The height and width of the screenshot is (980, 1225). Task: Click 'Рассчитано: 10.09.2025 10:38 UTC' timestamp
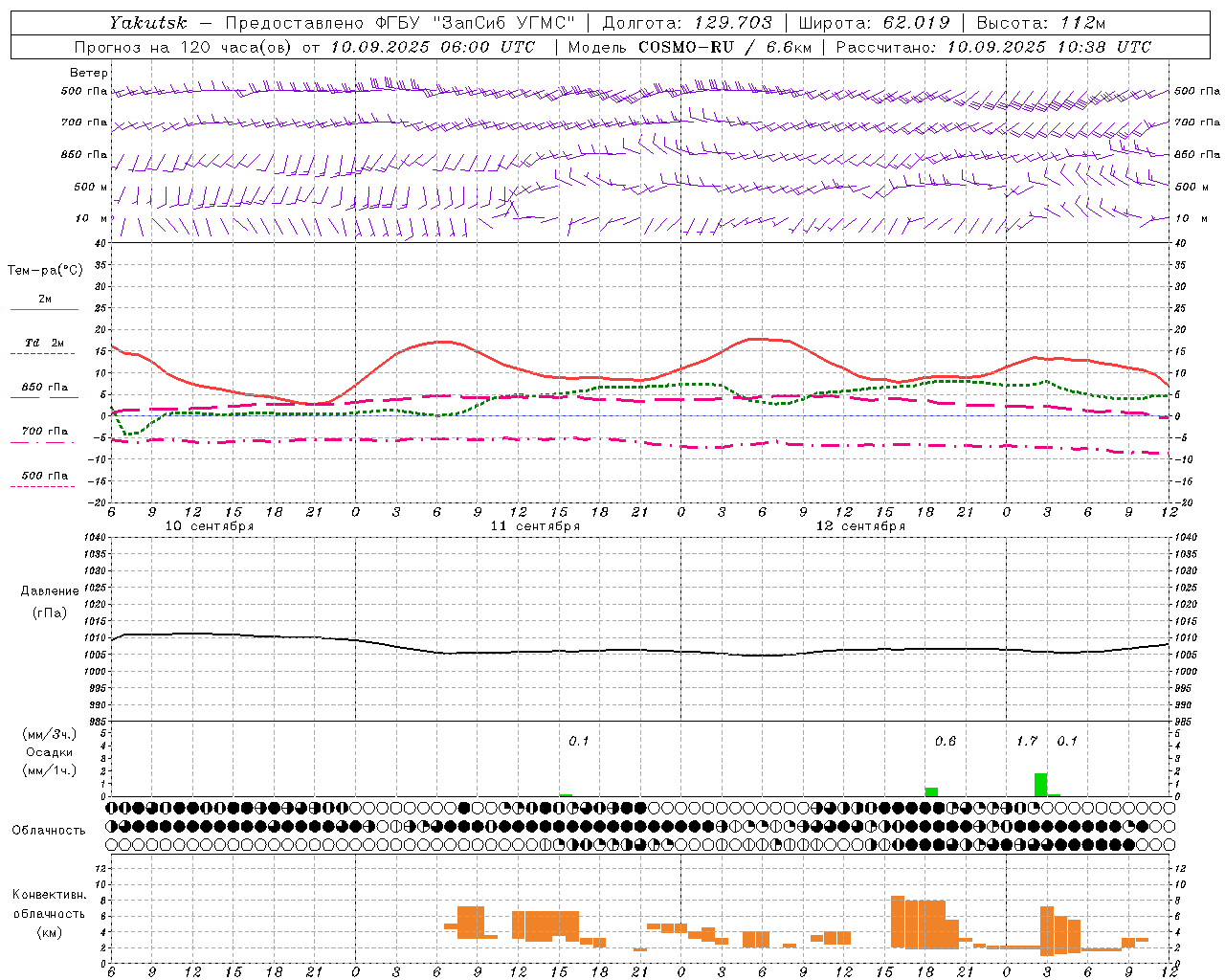point(993,47)
